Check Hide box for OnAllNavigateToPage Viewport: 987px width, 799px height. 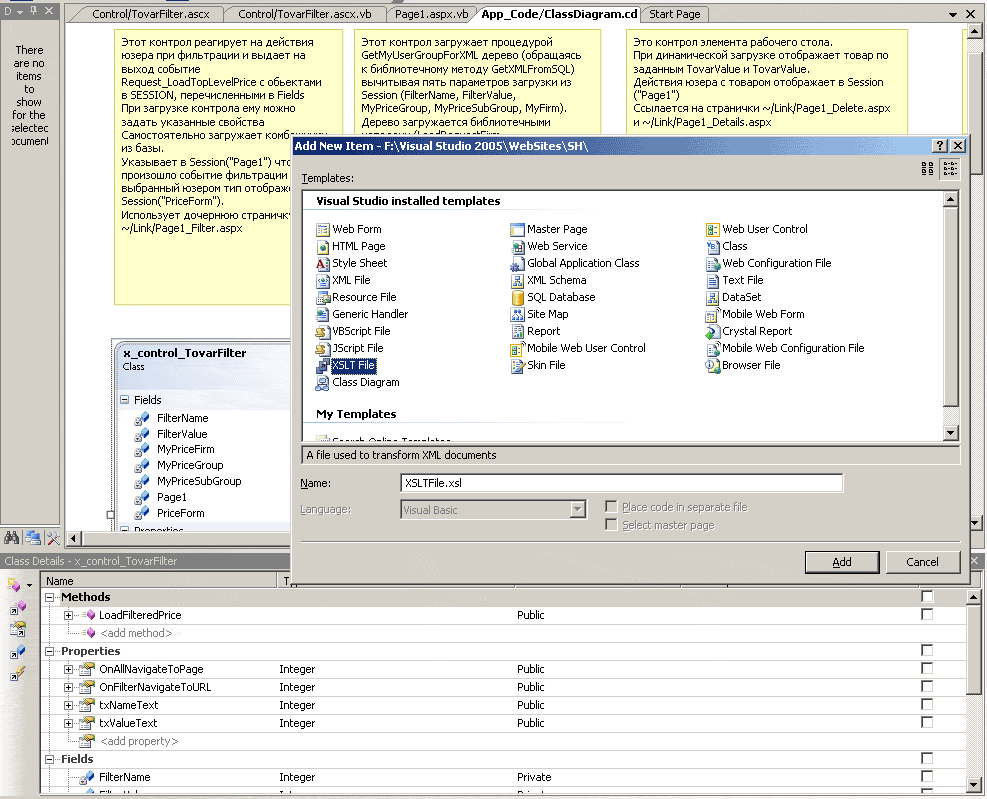pos(927,668)
